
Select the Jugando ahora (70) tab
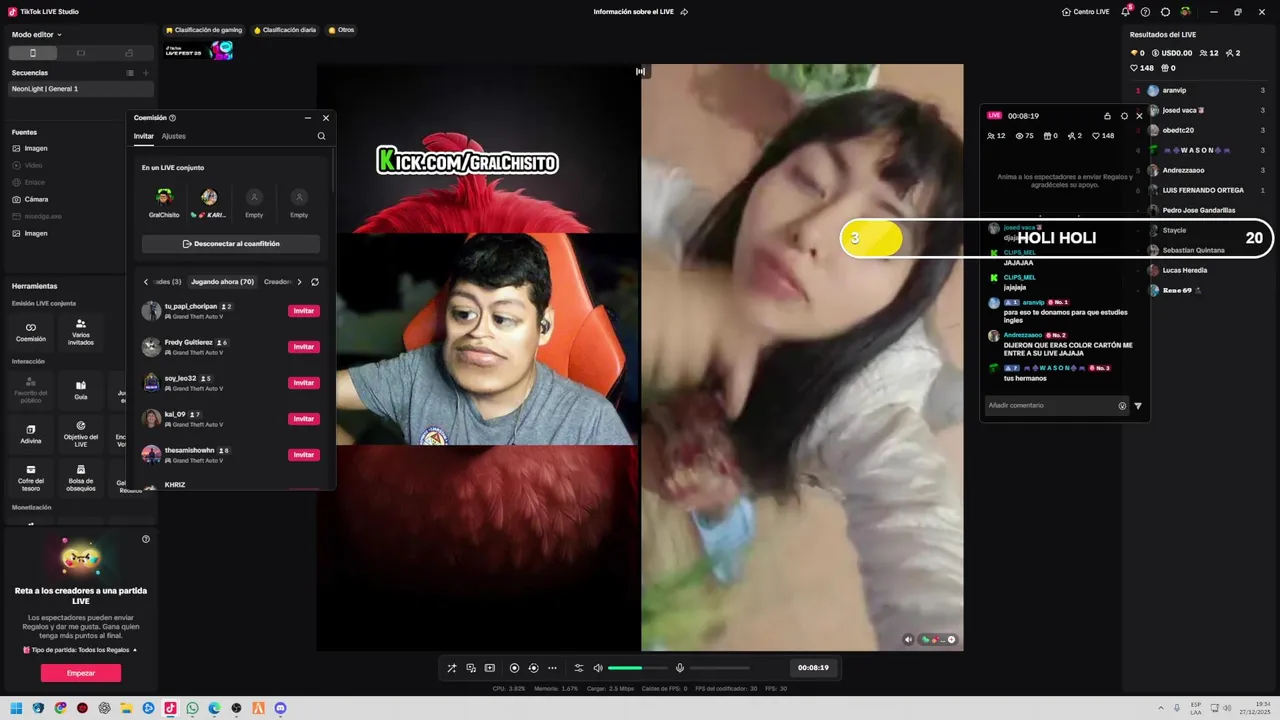pos(222,282)
